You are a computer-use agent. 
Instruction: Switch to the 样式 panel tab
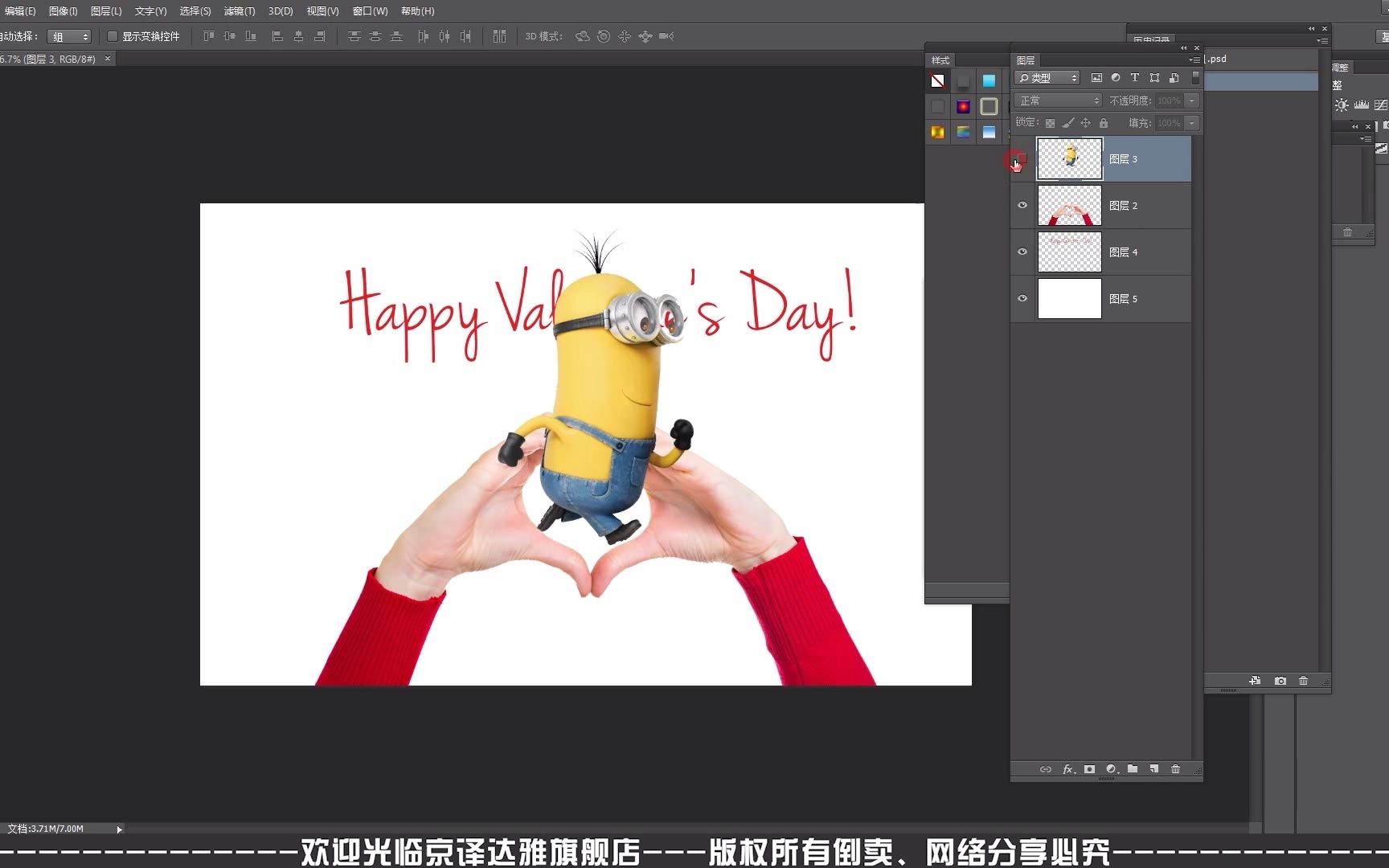pos(940,60)
